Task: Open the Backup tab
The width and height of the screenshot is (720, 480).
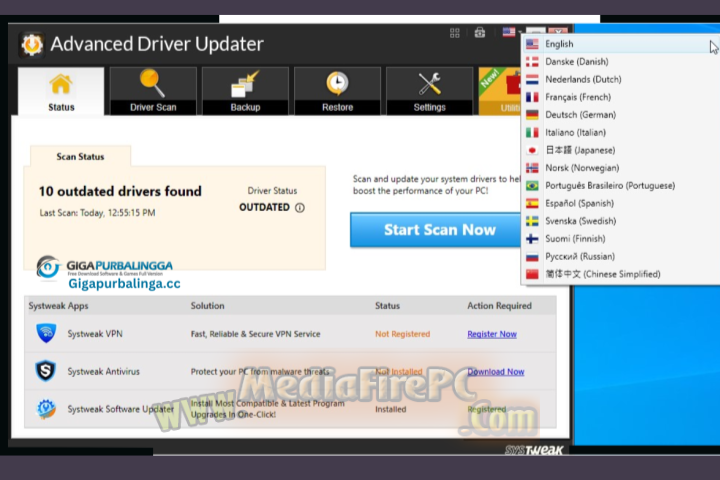Action: (x=245, y=91)
